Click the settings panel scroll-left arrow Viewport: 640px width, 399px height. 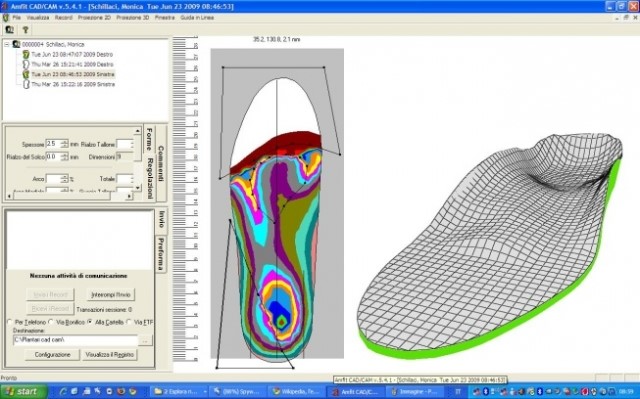coord(9,196)
